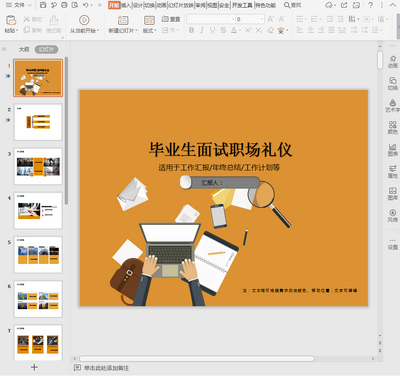This screenshot has height=376, width=400.
Task: Toggle Superscript formatting
Action: pyautogui.click(x=248, y=30)
